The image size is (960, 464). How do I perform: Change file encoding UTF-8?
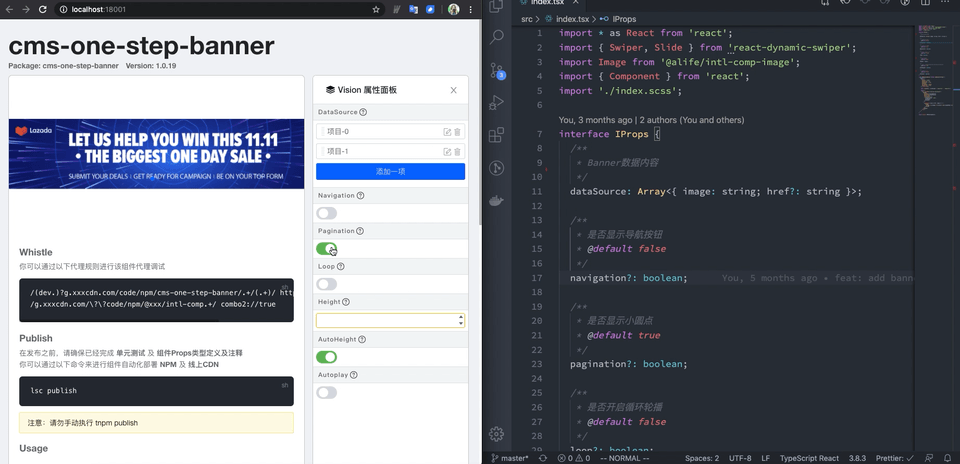point(740,458)
